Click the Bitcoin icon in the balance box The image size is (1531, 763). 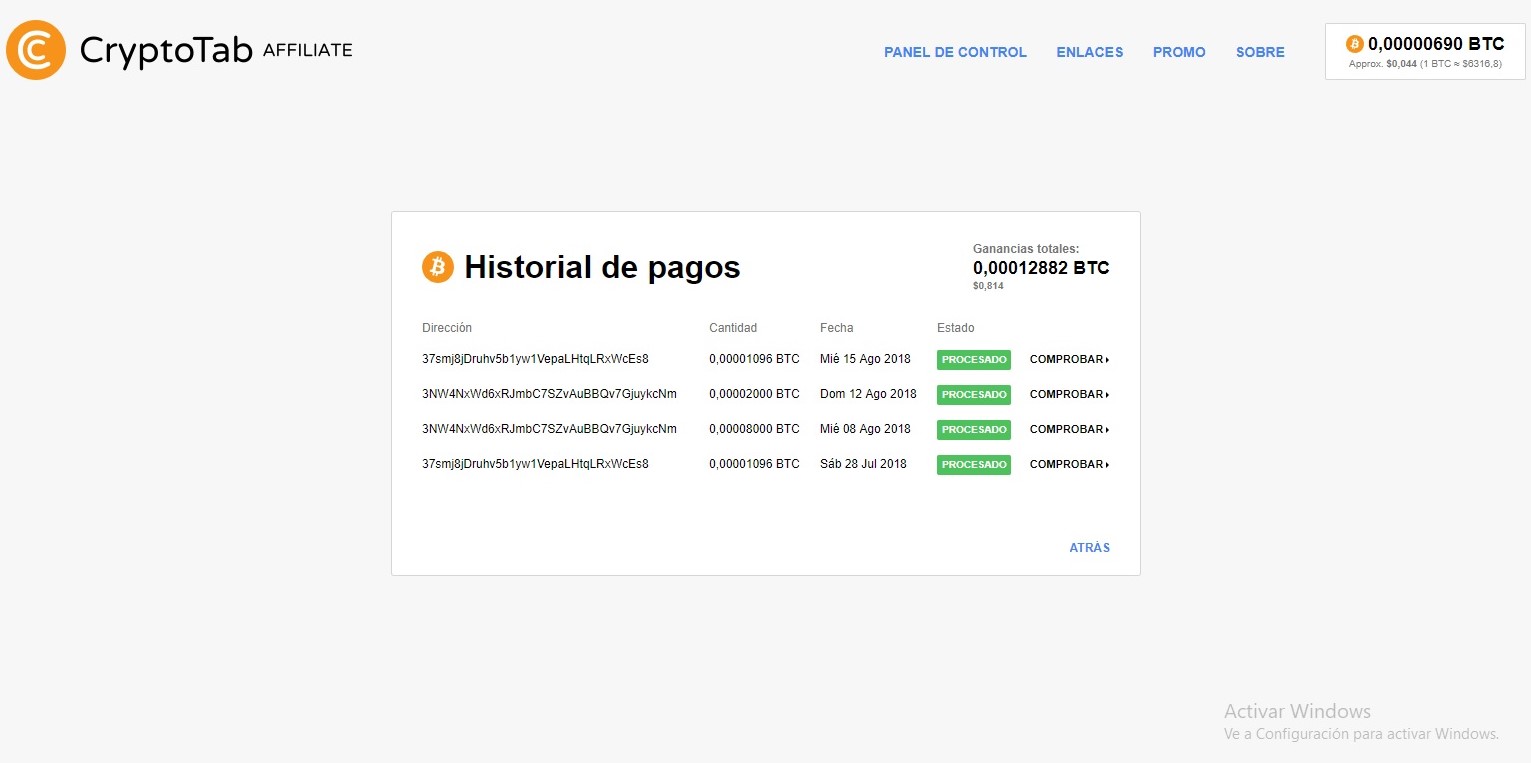click(1355, 44)
